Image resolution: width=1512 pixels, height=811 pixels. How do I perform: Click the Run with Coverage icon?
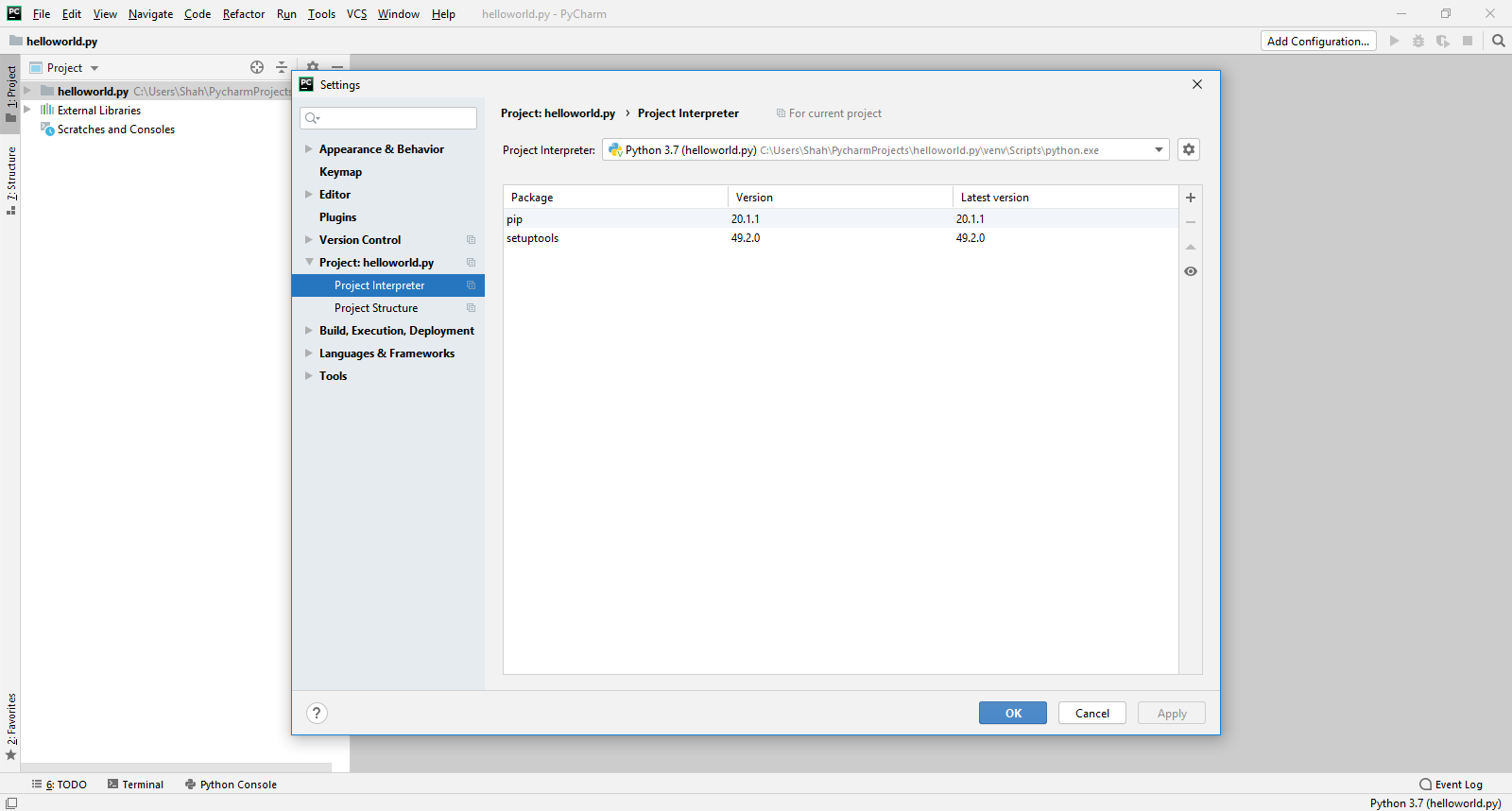click(1443, 41)
